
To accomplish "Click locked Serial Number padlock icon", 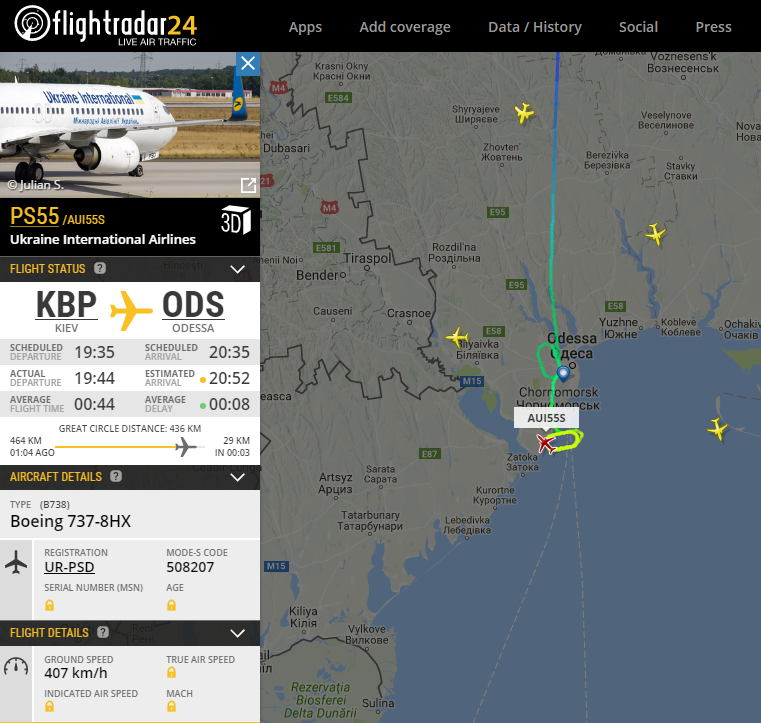I will tap(50, 605).
